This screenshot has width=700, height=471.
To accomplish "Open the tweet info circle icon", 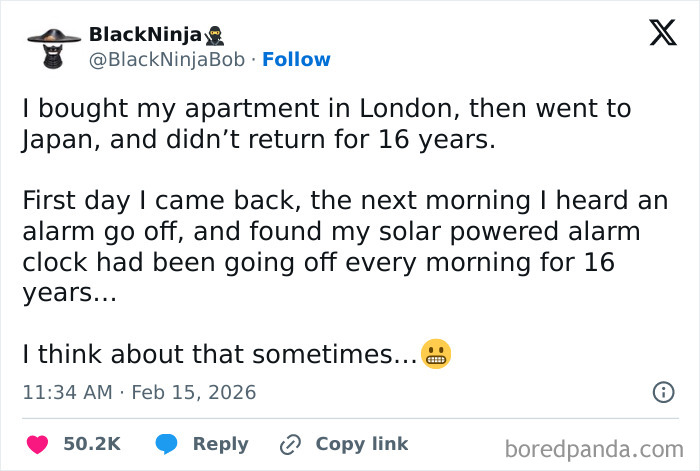I will pos(663,392).
